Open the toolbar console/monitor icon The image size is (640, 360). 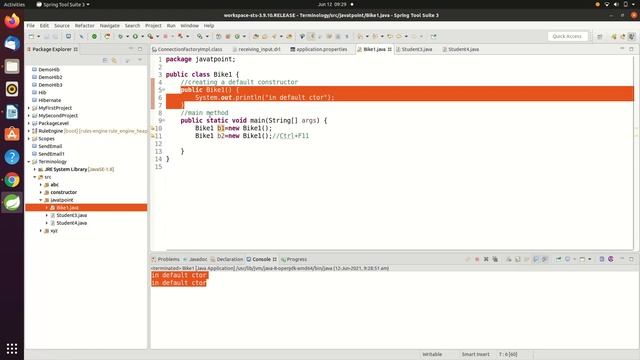click(x=68, y=36)
